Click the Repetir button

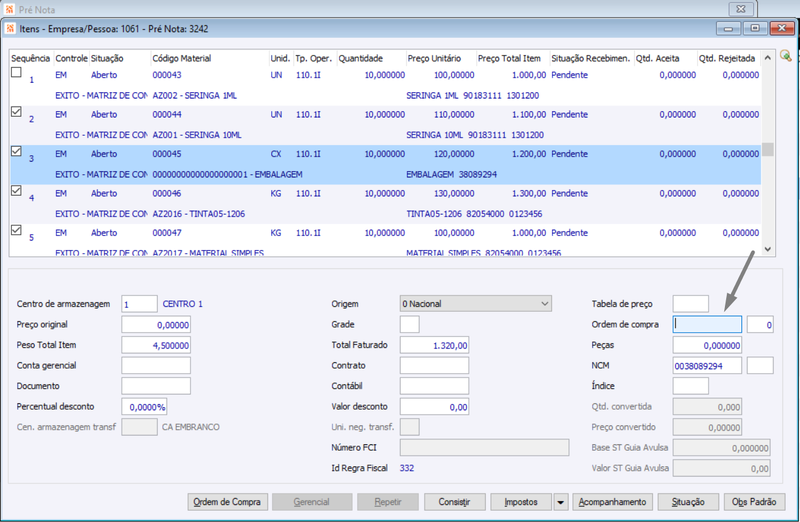(x=388, y=502)
